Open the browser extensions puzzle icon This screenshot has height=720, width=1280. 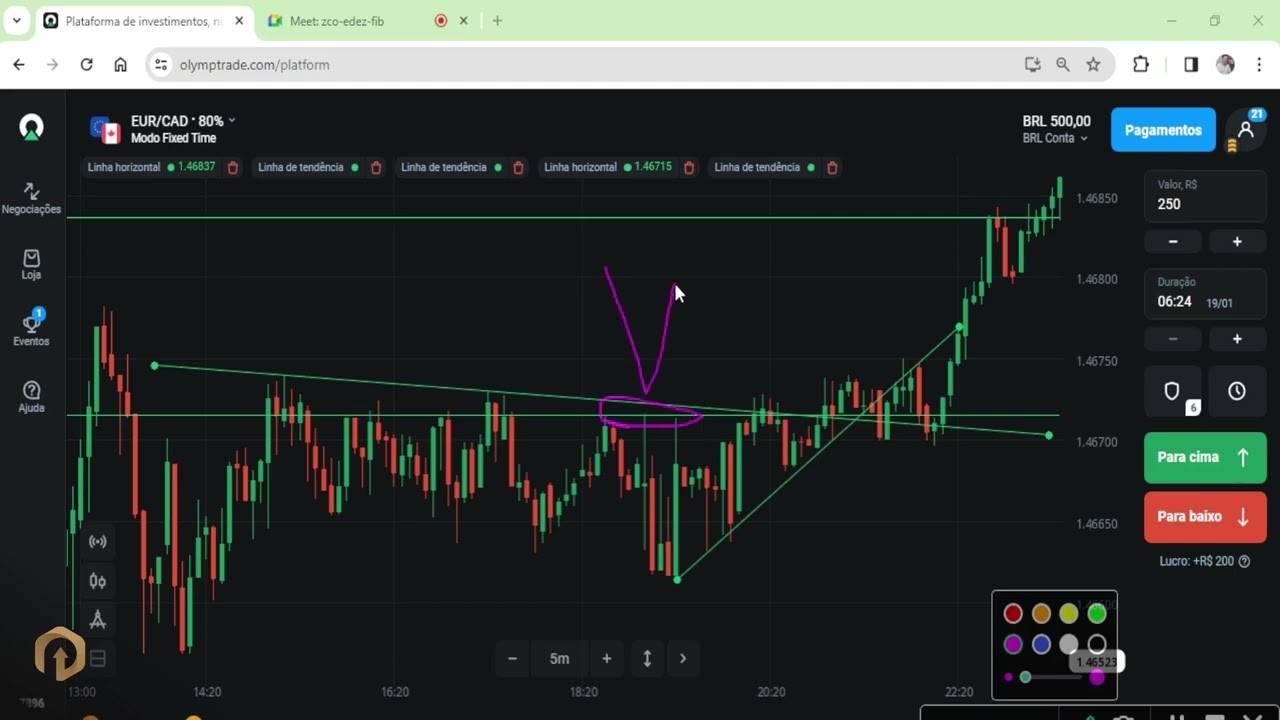click(x=1141, y=65)
